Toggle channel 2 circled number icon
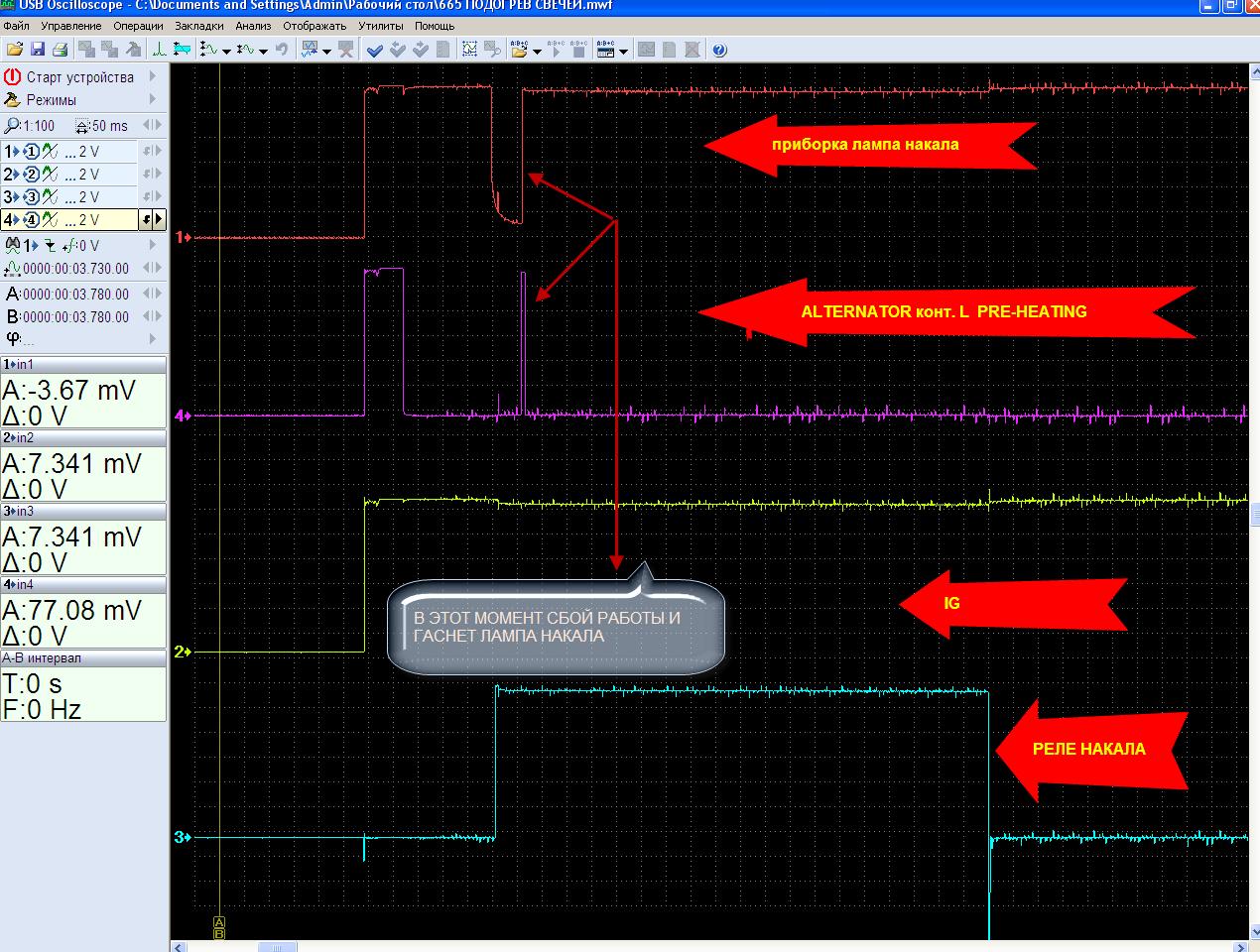 coord(31,175)
